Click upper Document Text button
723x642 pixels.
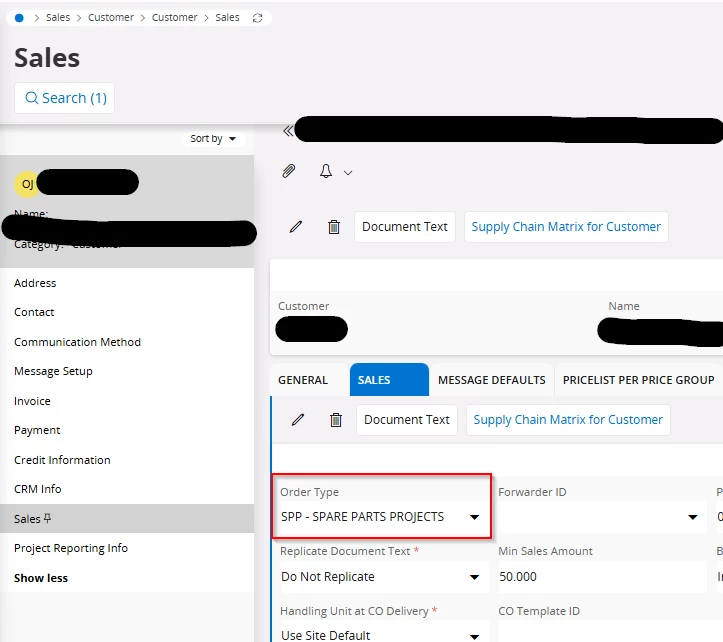(x=405, y=227)
